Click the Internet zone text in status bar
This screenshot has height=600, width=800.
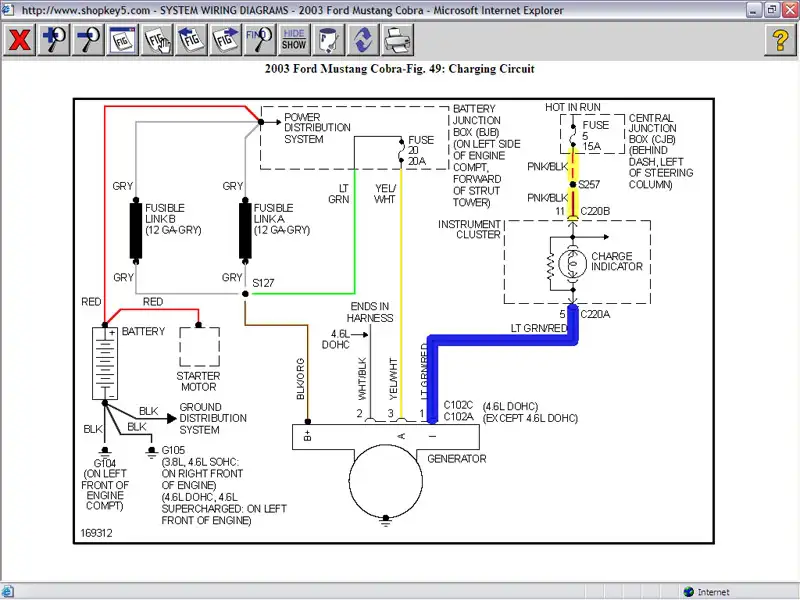pyautogui.click(x=713, y=592)
